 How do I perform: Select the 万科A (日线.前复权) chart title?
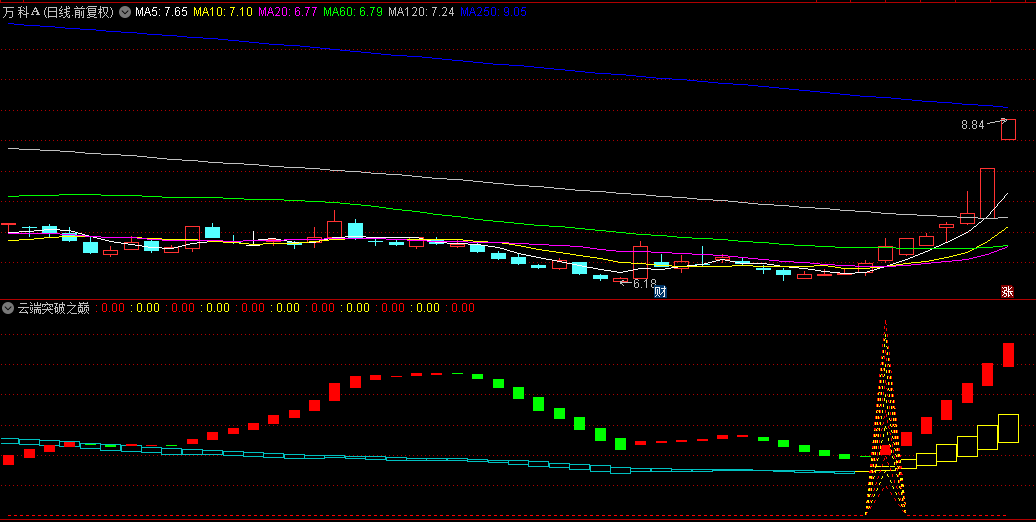[58, 12]
